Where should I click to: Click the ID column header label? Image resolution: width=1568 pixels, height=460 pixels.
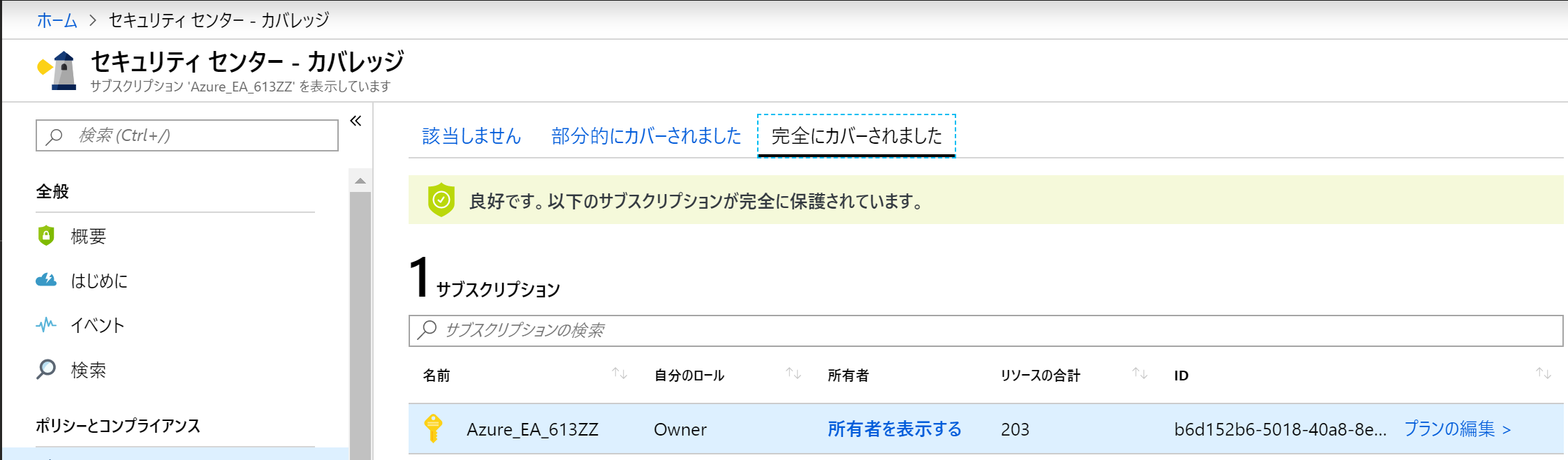click(1181, 376)
